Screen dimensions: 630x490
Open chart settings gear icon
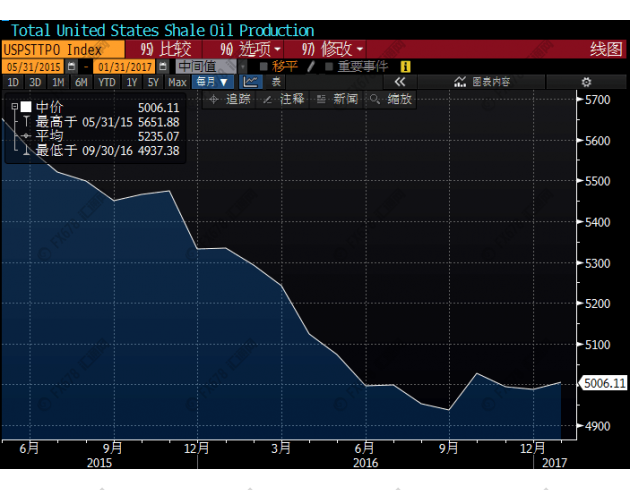pos(587,82)
